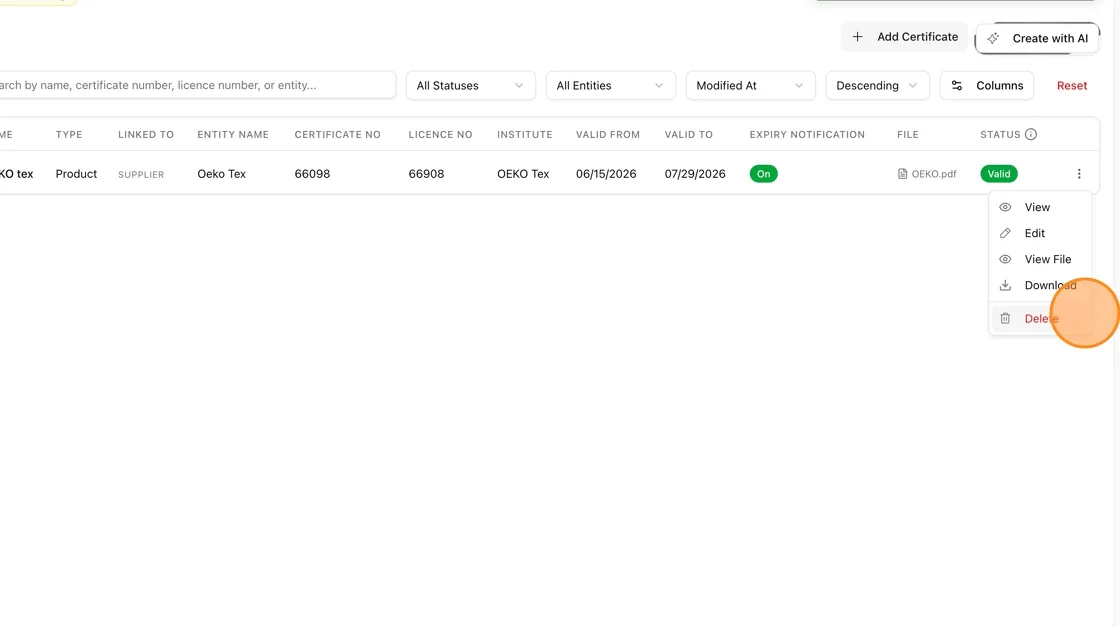Open the three-dot row actions menu
Screen dimensions: 1120x626
[x=1079, y=174]
